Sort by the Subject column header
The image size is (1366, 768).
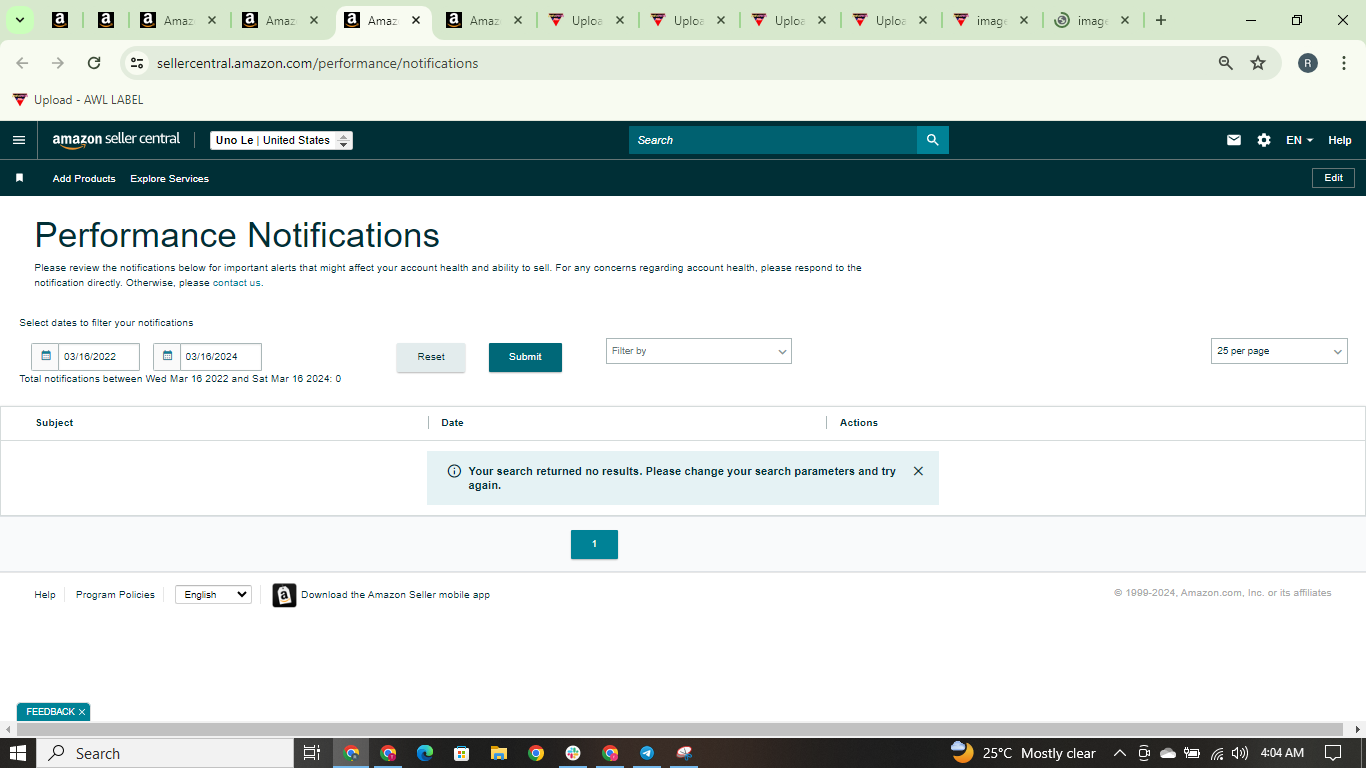point(54,423)
